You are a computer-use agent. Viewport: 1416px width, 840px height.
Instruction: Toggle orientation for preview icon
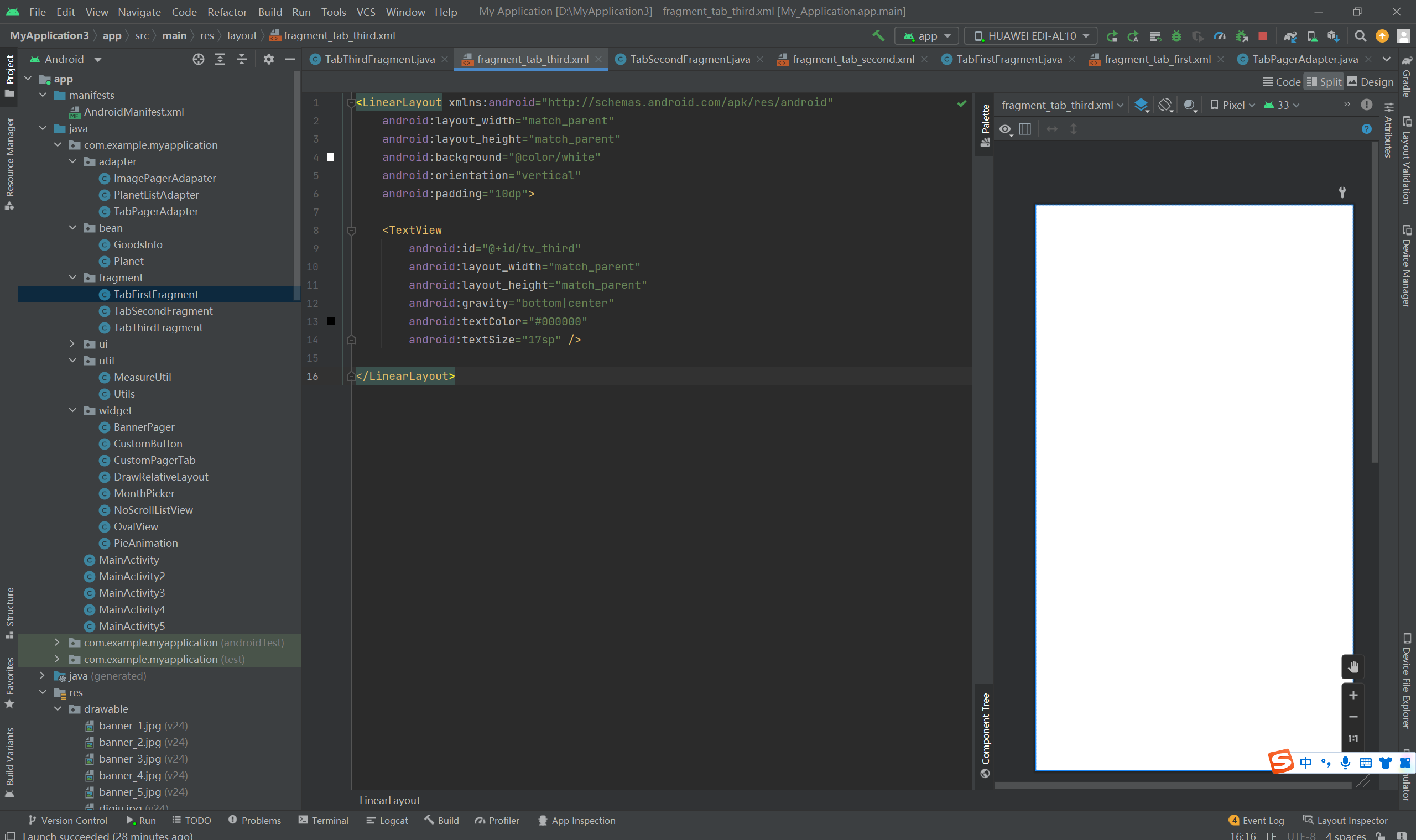pyautogui.click(x=1165, y=105)
